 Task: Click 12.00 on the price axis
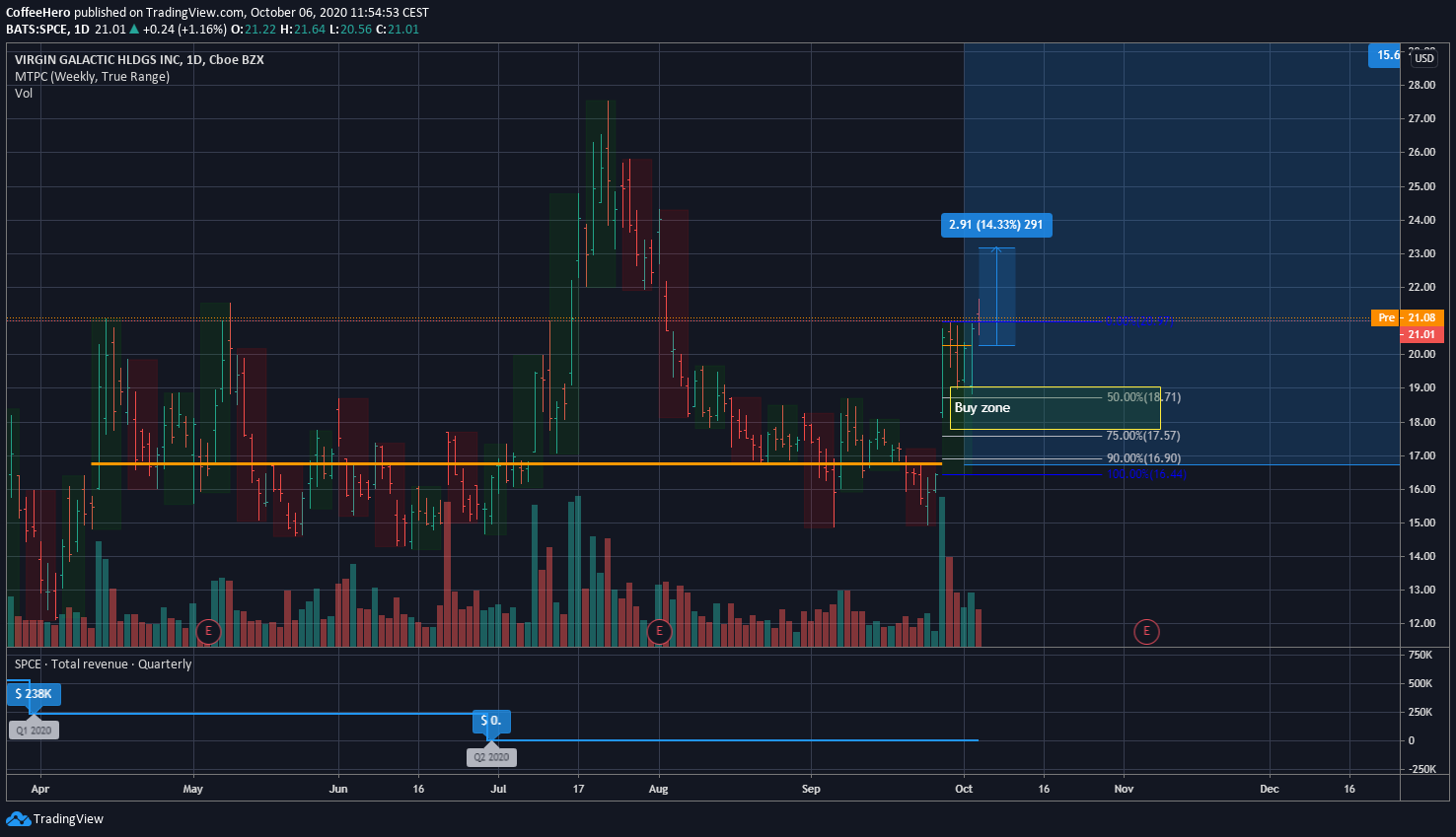pyautogui.click(x=1421, y=623)
